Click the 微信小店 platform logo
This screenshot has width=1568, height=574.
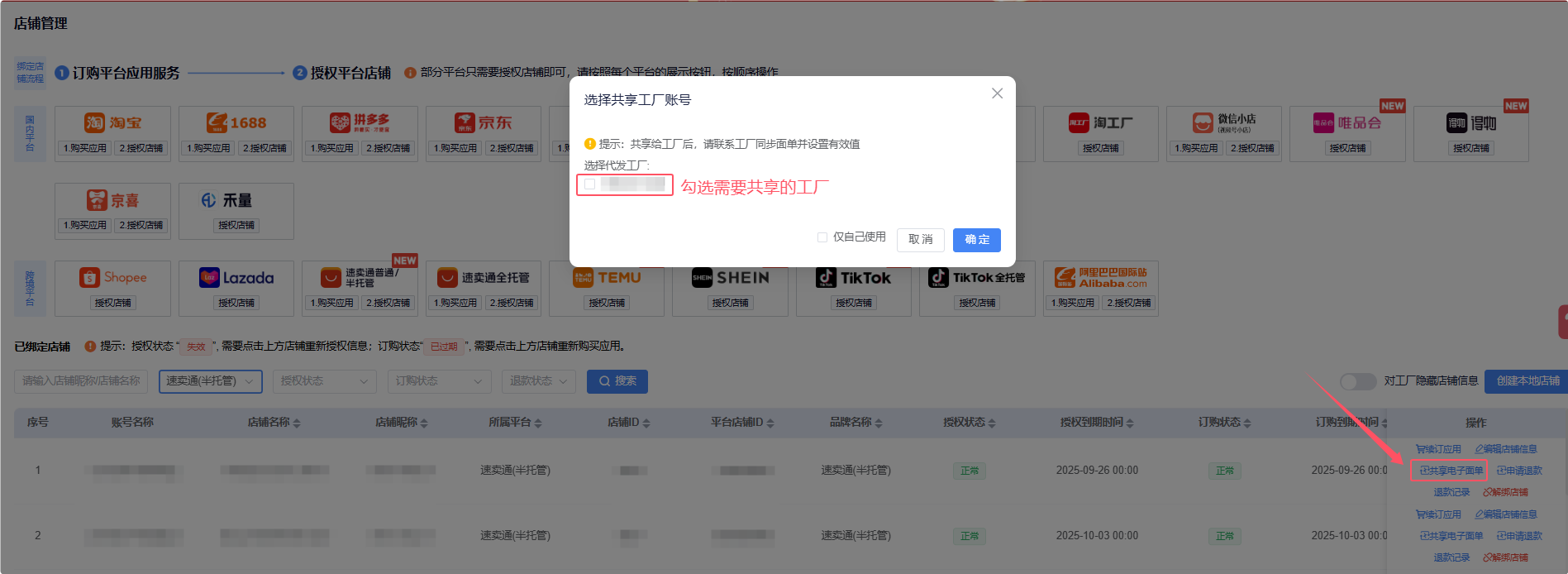pyautogui.click(x=1224, y=122)
